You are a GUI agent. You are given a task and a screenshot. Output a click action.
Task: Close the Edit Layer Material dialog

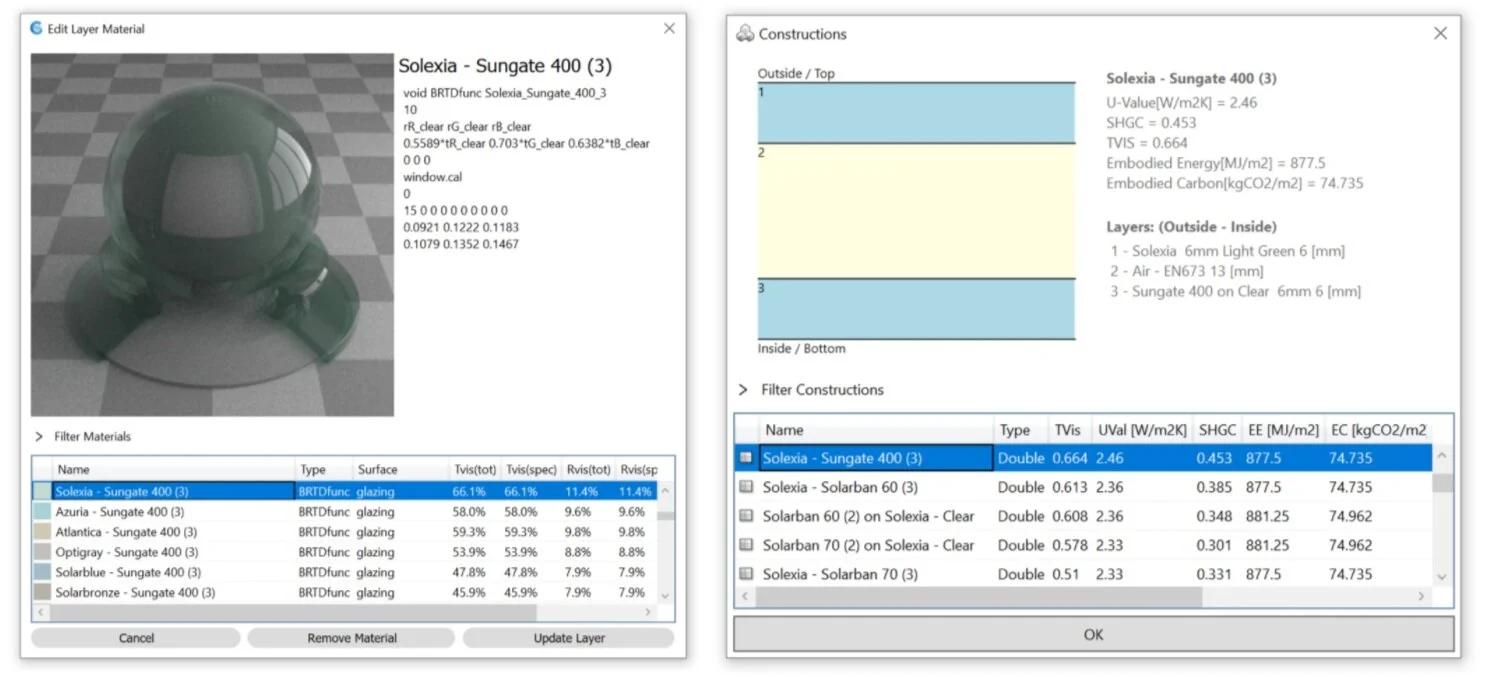click(669, 29)
